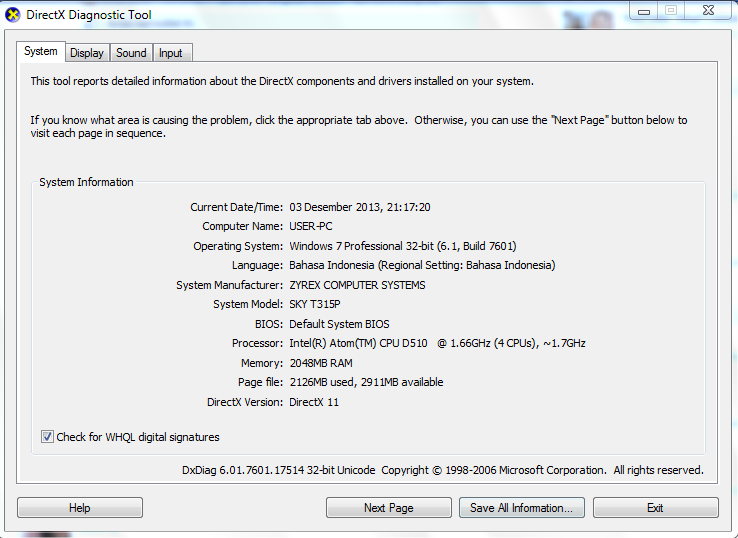
Task: Click 'Default System BIOS' value
Action: click(339, 324)
